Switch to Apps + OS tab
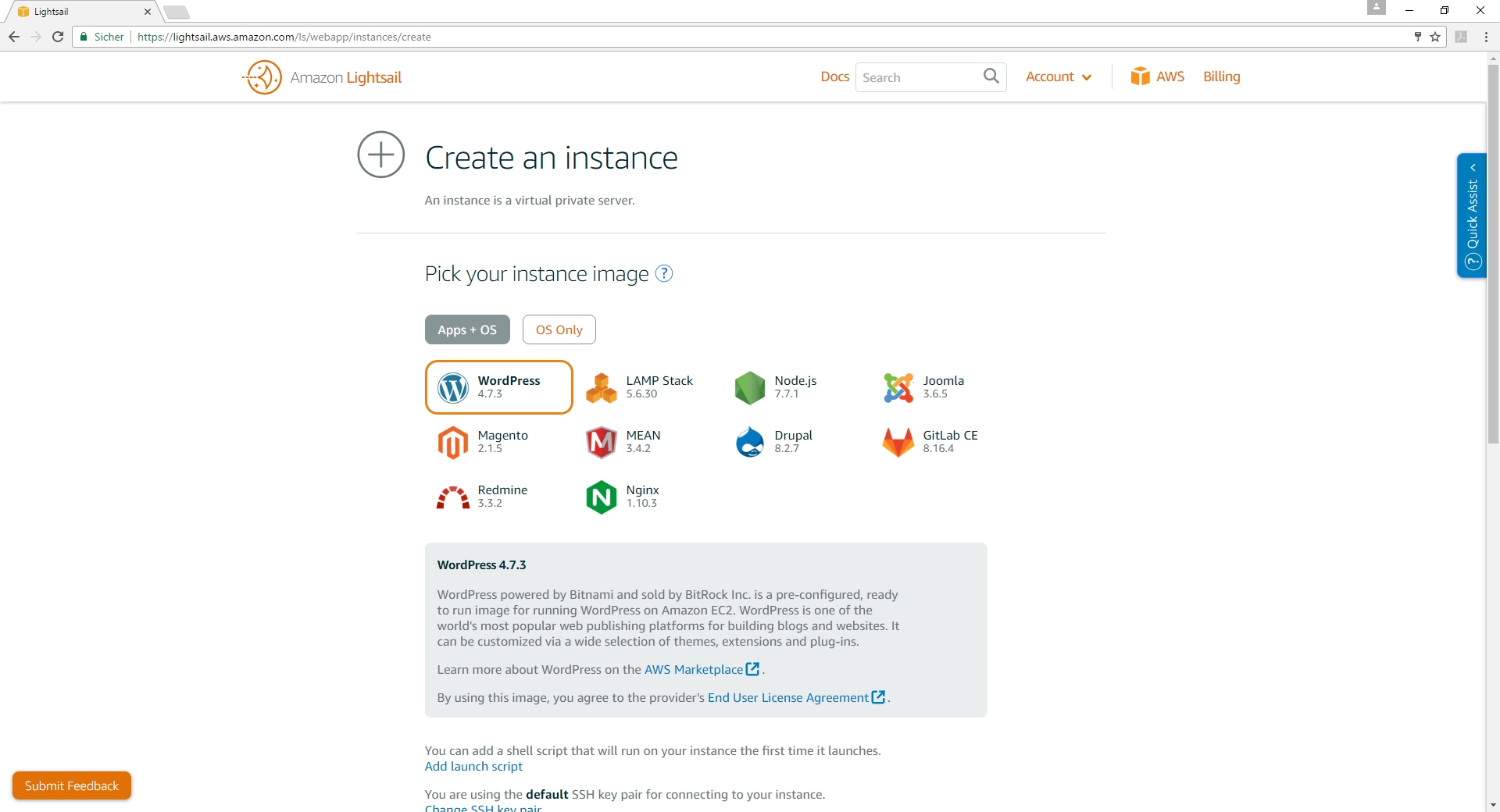Viewport: 1500px width, 812px height. coord(467,329)
